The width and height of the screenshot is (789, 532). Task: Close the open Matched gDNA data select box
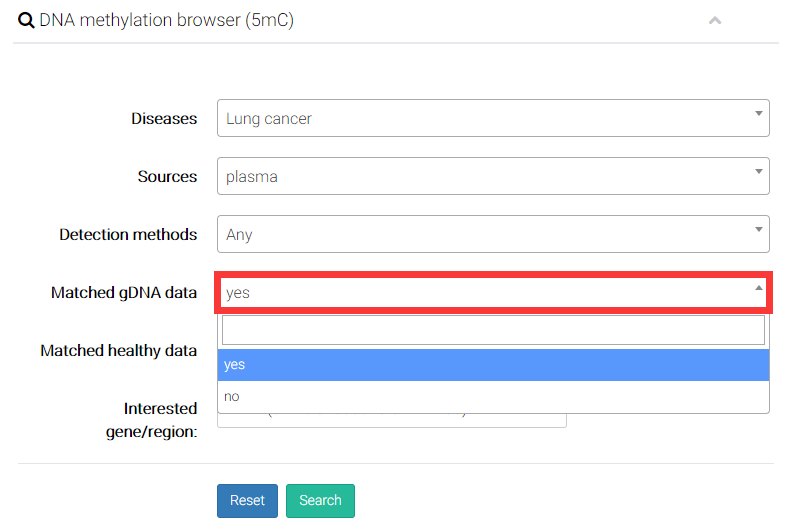(x=480, y=293)
